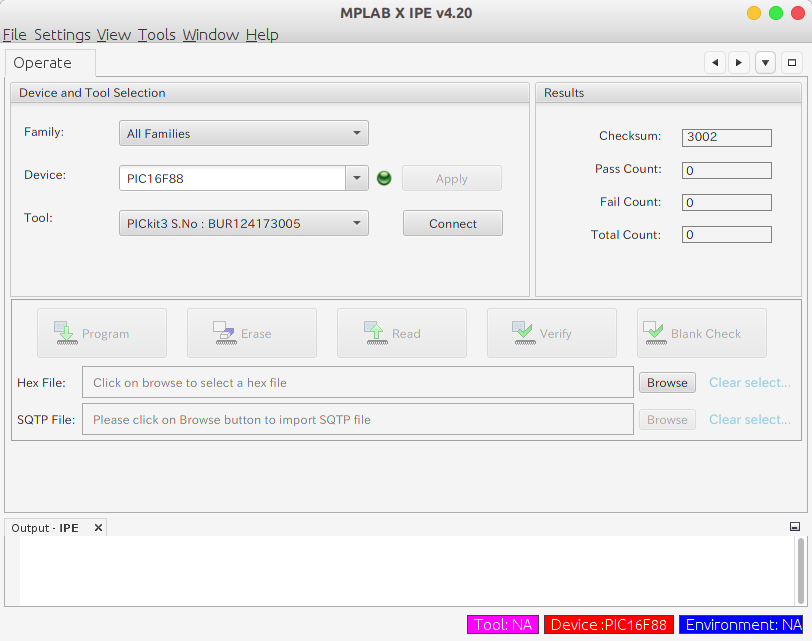Click the Results panel header
812x641 pixels.
coord(668,93)
